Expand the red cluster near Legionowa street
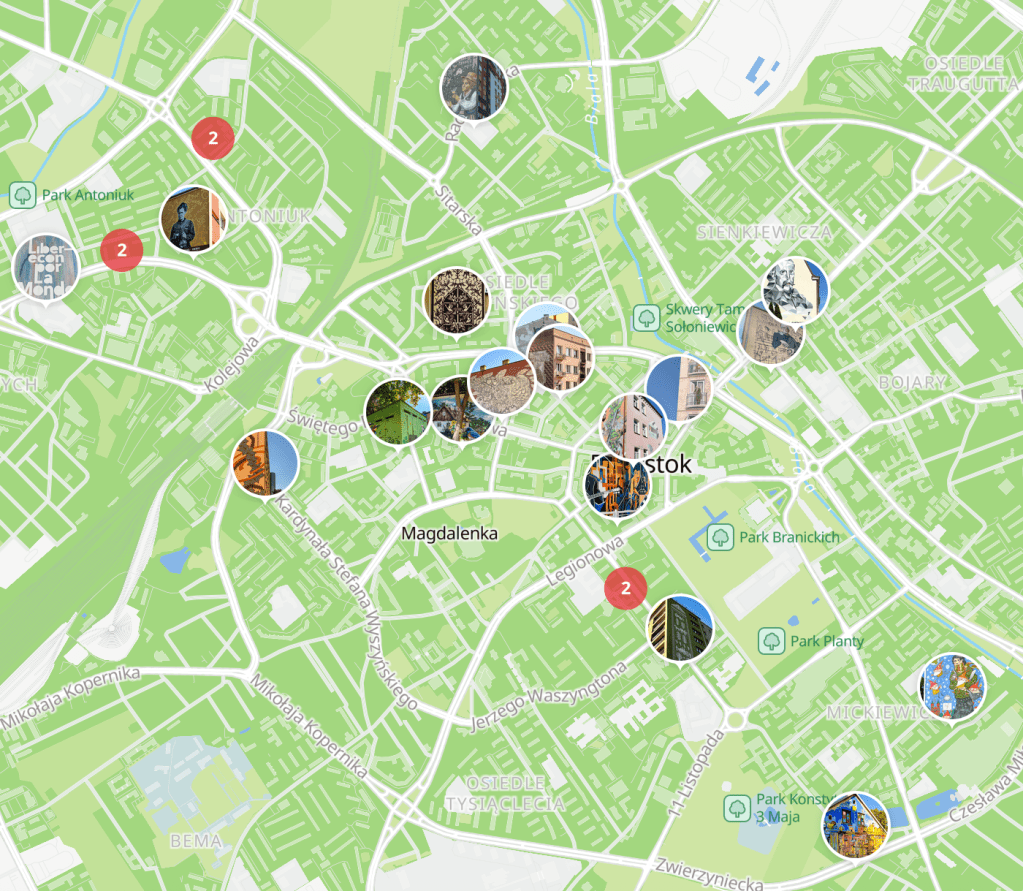Image resolution: width=1023 pixels, height=891 pixels. (x=625, y=588)
